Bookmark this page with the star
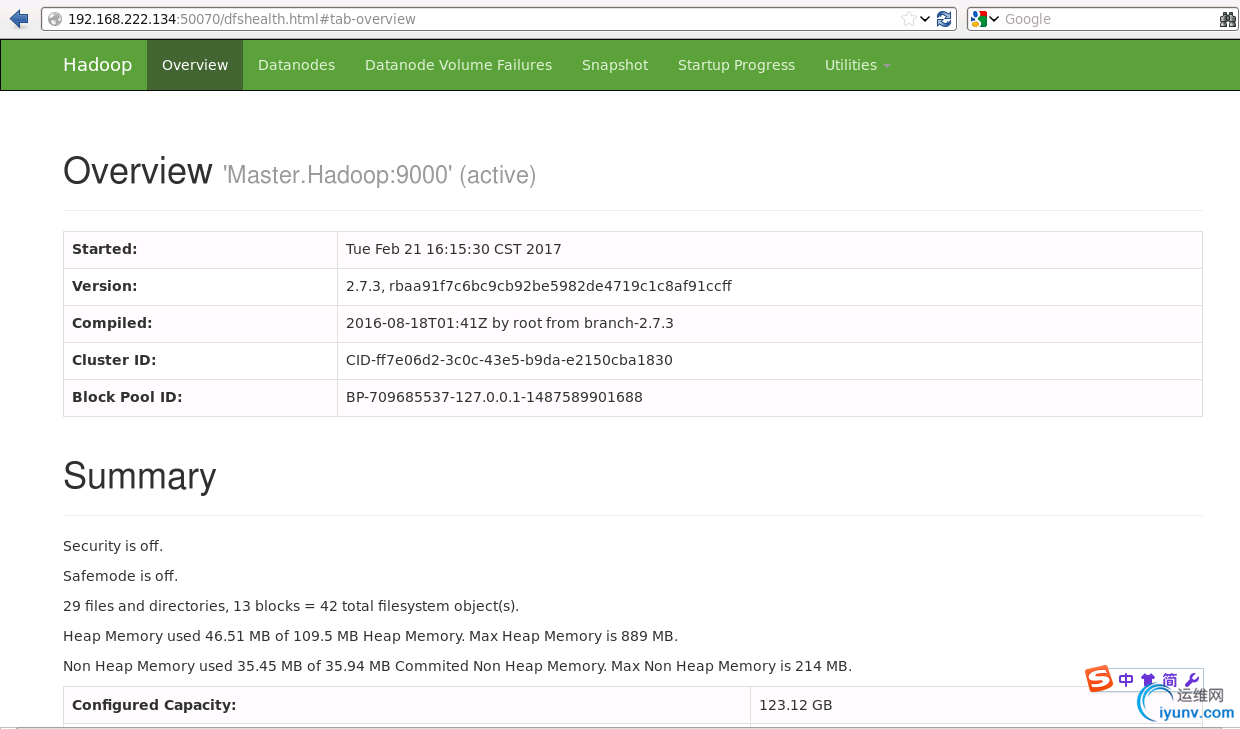The height and width of the screenshot is (729, 1240). tap(908, 19)
